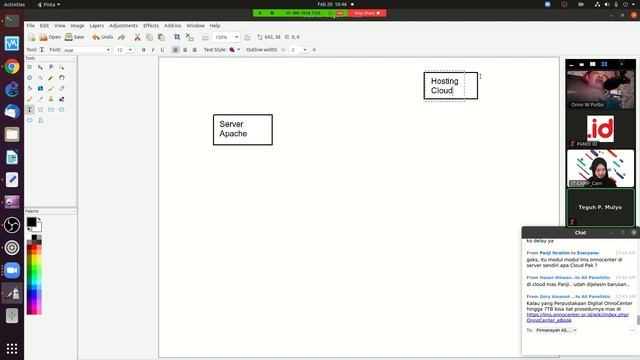Click the Paste toolbar icon
640x360 pixels.
coord(161,37)
